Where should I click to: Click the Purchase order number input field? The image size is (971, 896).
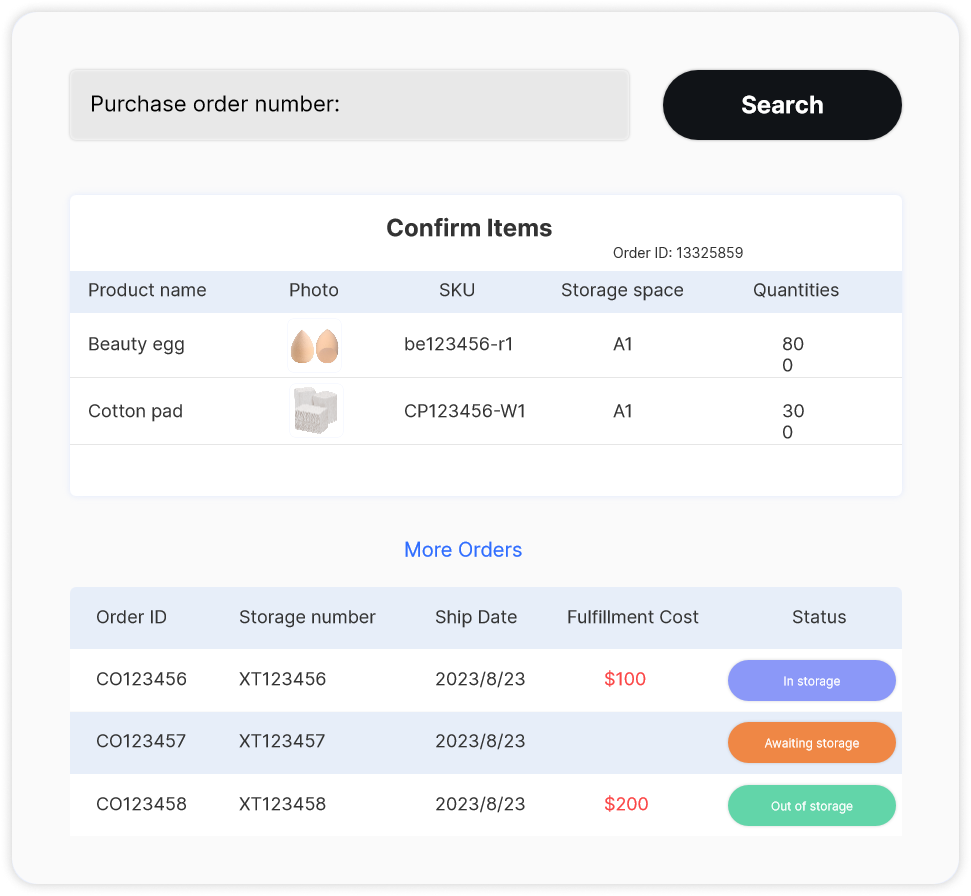pos(350,105)
